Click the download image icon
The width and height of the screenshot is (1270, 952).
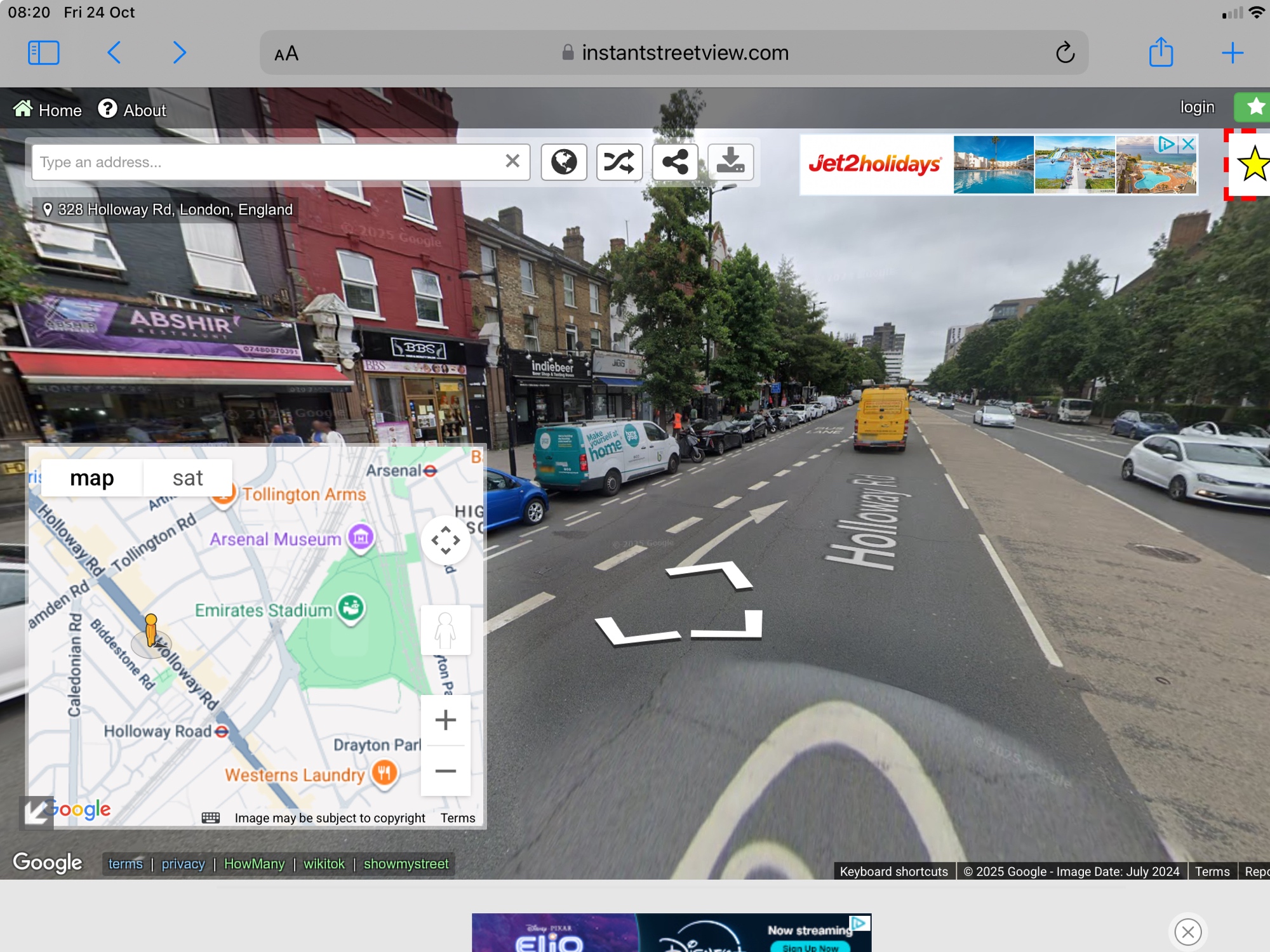click(731, 162)
